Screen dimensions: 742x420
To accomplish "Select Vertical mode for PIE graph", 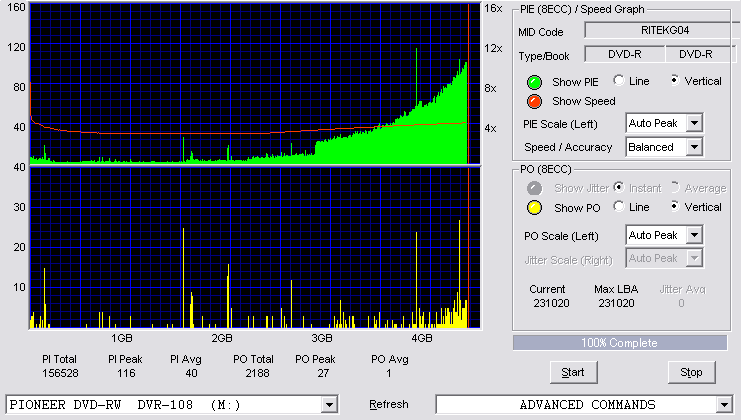I will (x=674, y=80).
